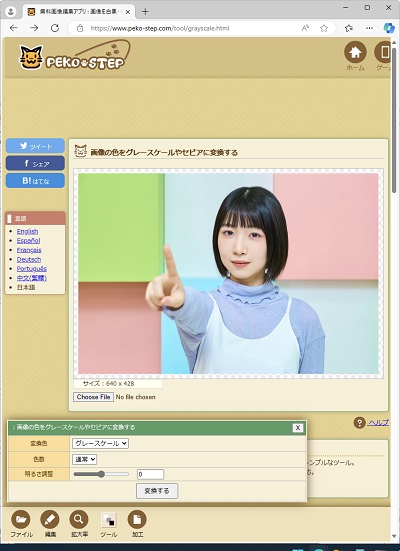Go to Home (ホーム) via house icon
Screen dimensions: 400x551
[x=355, y=52]
